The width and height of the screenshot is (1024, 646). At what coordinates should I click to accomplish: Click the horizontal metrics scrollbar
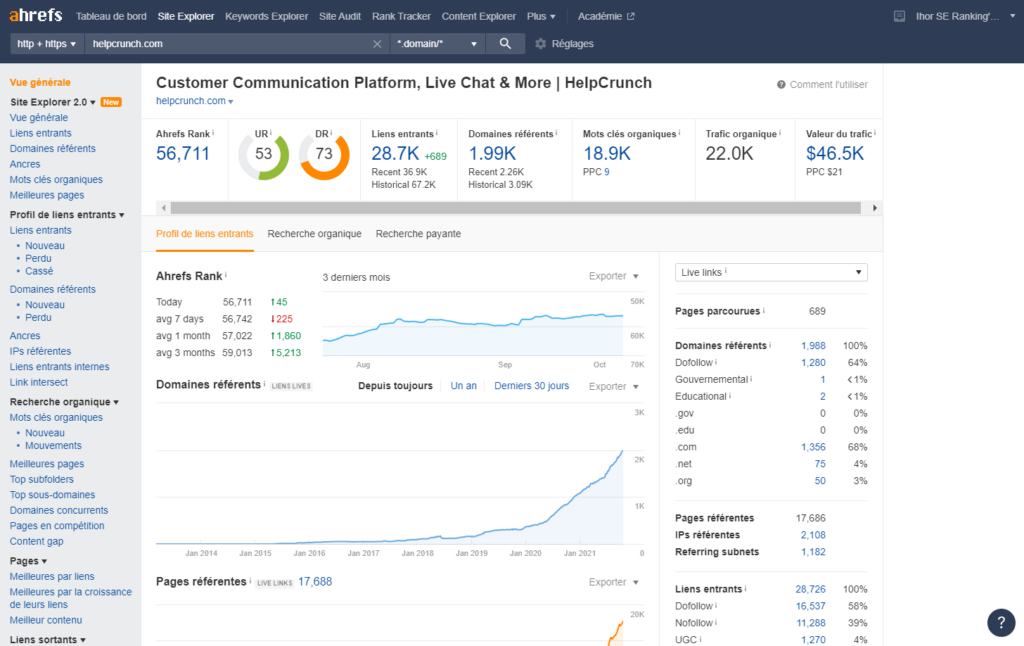516,208
